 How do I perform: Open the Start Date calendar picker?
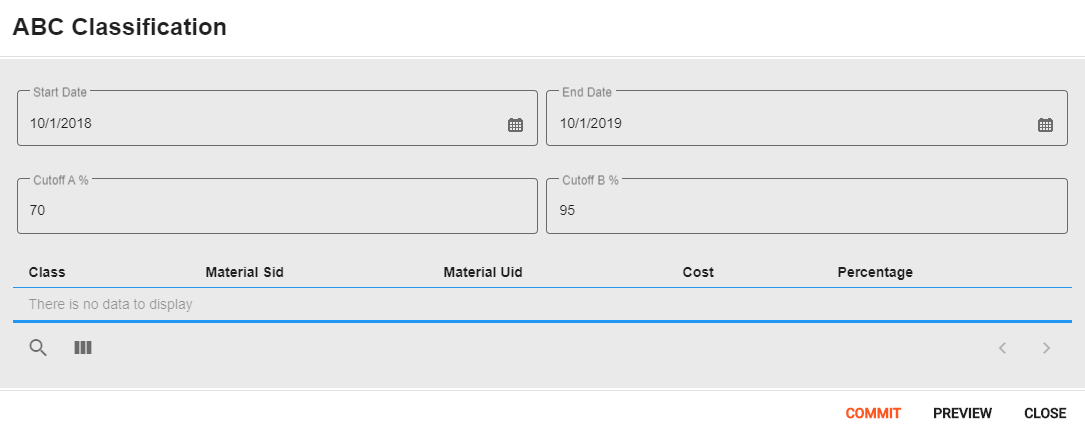tap(516, 125)
